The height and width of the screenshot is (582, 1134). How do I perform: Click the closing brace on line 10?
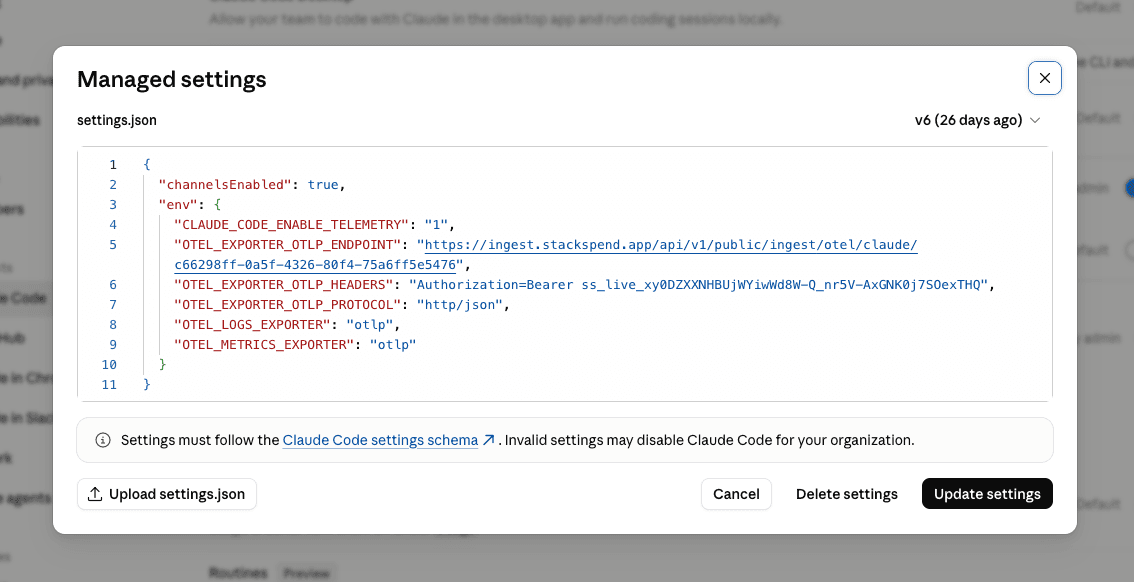[163, 364]
